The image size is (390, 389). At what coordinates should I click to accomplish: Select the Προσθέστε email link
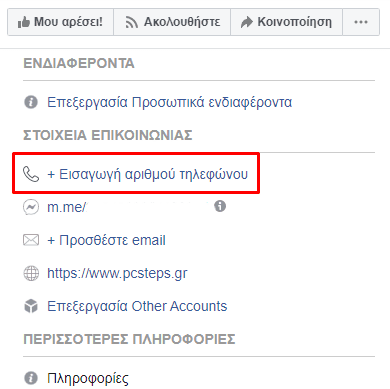[x=106, y=240]
